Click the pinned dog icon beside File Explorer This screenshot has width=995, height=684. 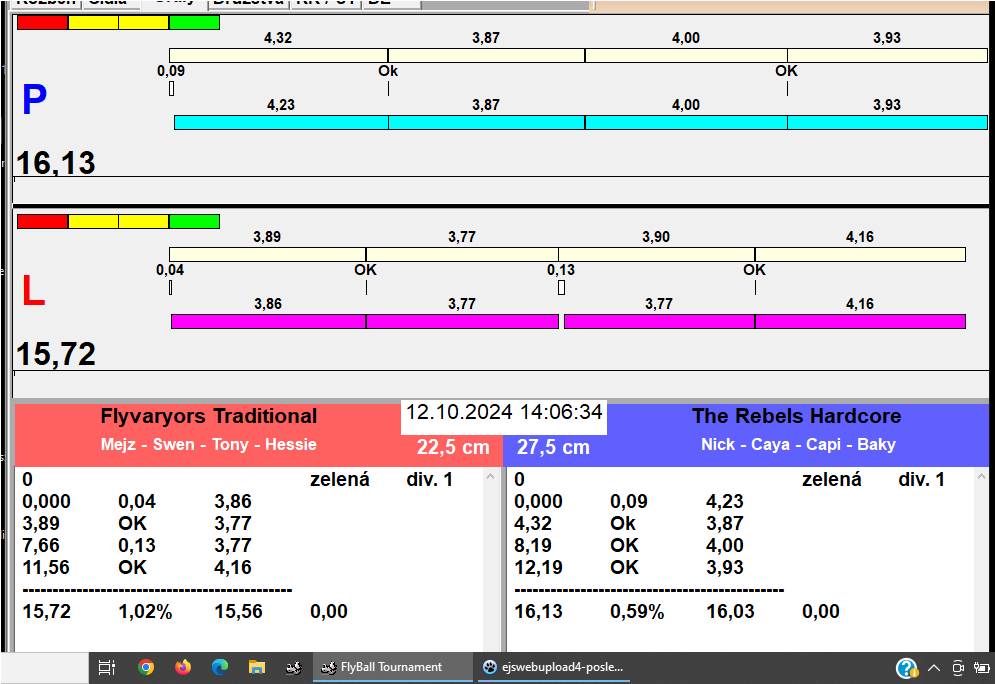294,667
